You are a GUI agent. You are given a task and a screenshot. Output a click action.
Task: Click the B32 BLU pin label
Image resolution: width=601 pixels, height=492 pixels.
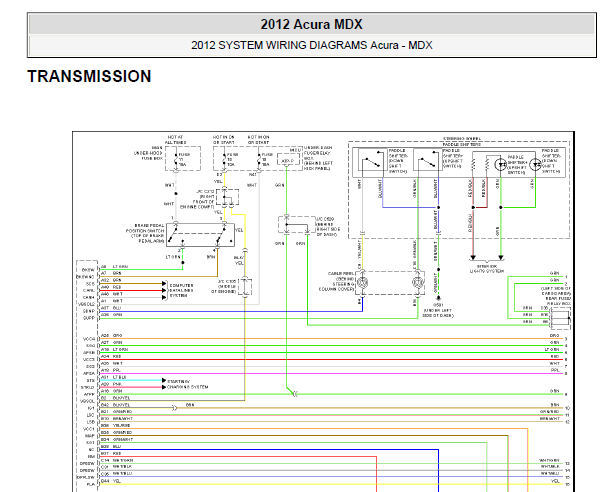[x=111, y=446]
